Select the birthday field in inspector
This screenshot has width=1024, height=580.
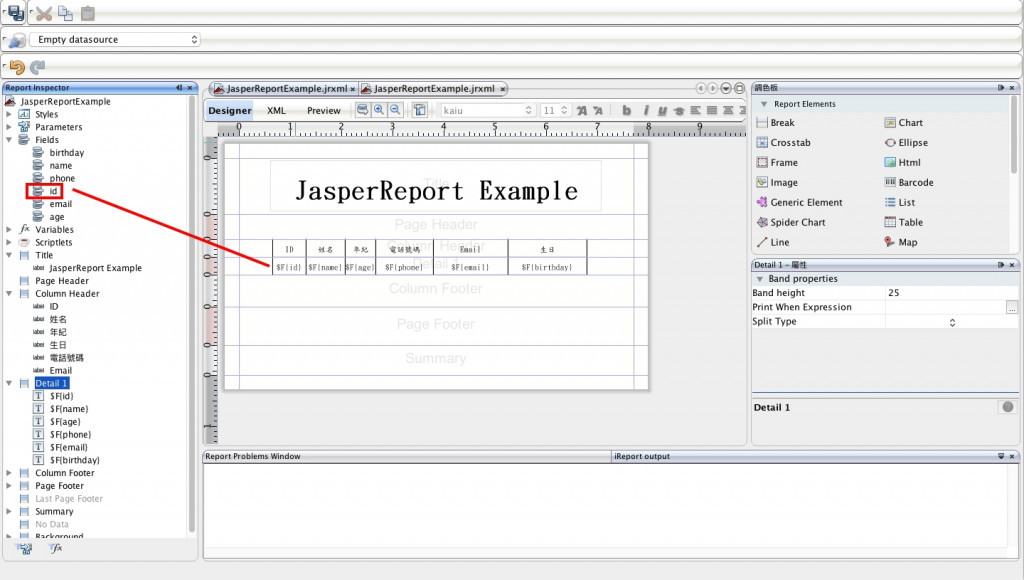click(67, 153)
